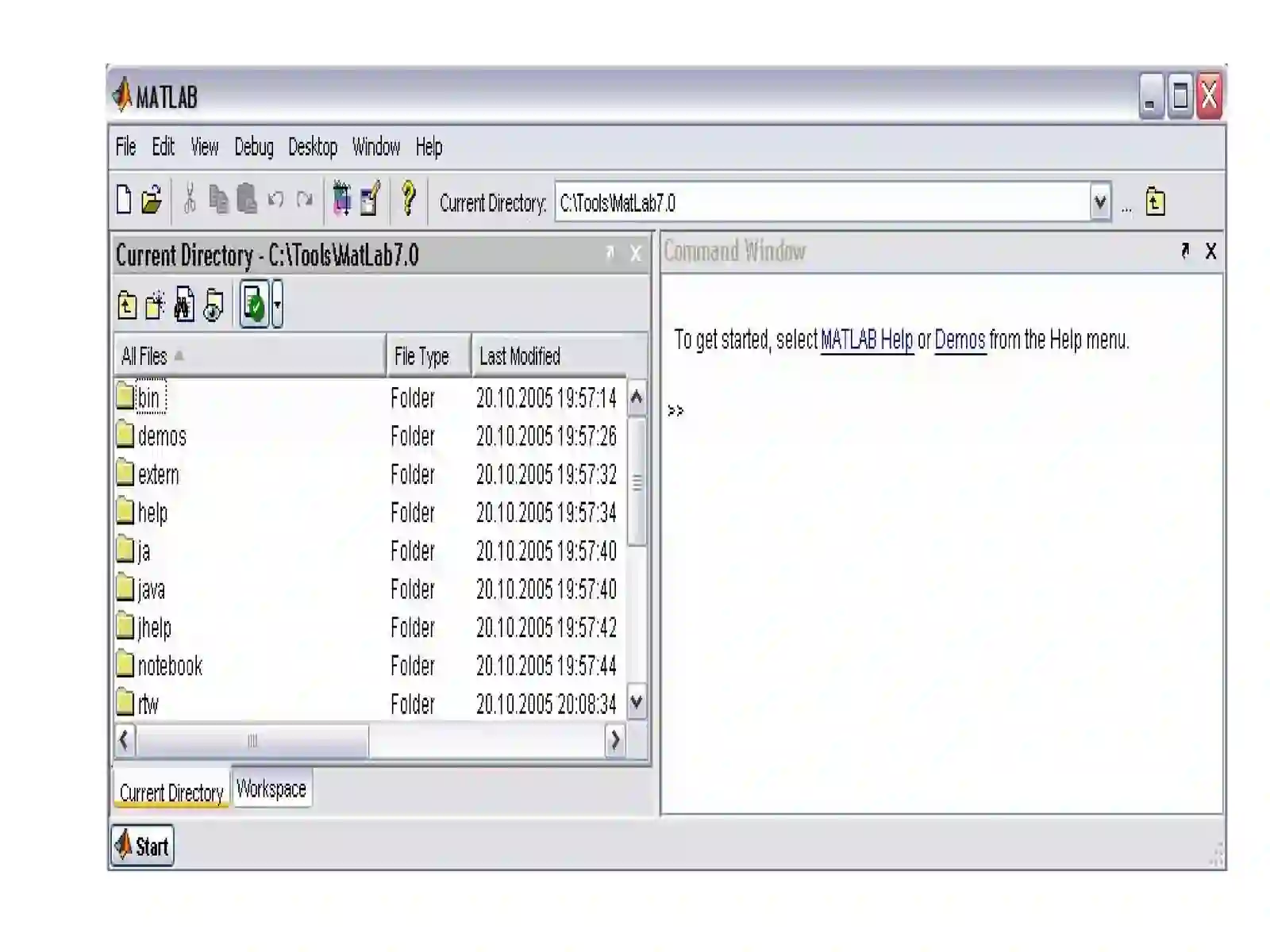Select the jhelp folder
Image resolution: width=1270 pixels, height=952 pixels.
point(144,628)
